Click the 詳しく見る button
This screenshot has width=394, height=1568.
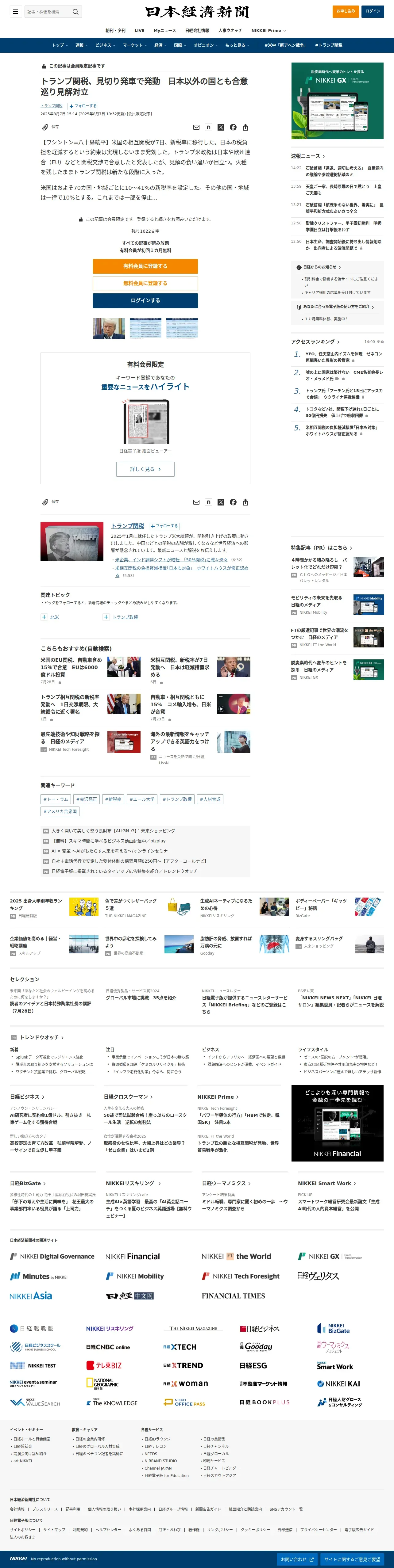145,469
